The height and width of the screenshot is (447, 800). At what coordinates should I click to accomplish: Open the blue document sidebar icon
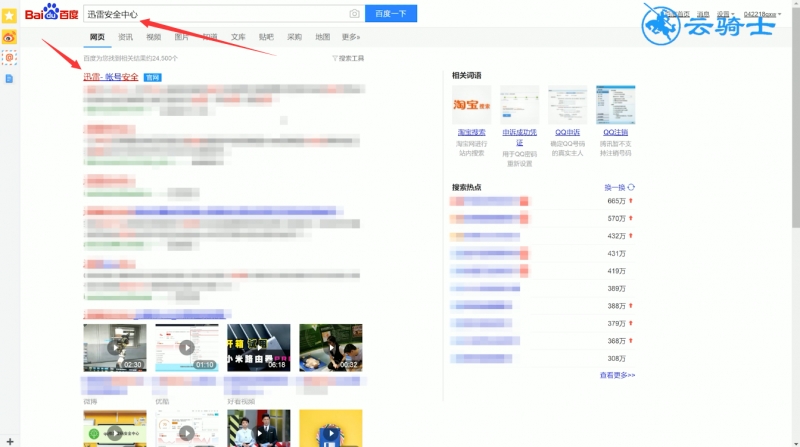pyautogui.click(x=9, y=79)
